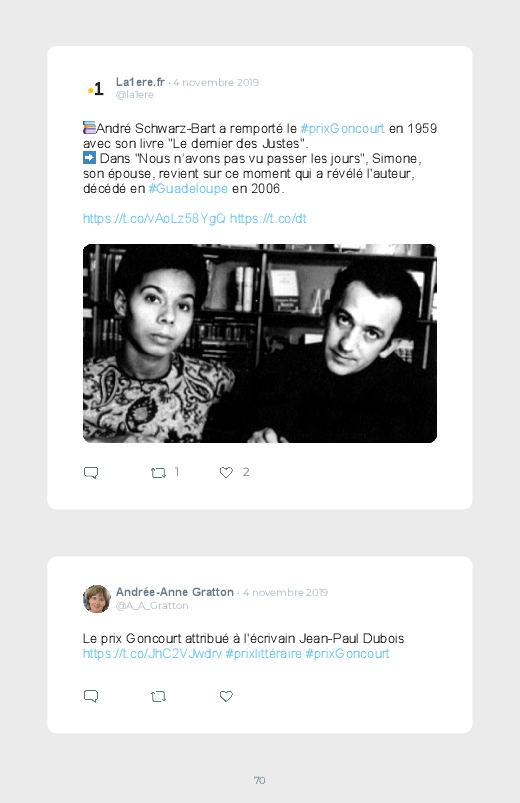Image resolution: width=520 pixels, height=803 pixels.
Task: Reply to Andrée-Anne Gratton's tweet
Action: coord(91,696)
